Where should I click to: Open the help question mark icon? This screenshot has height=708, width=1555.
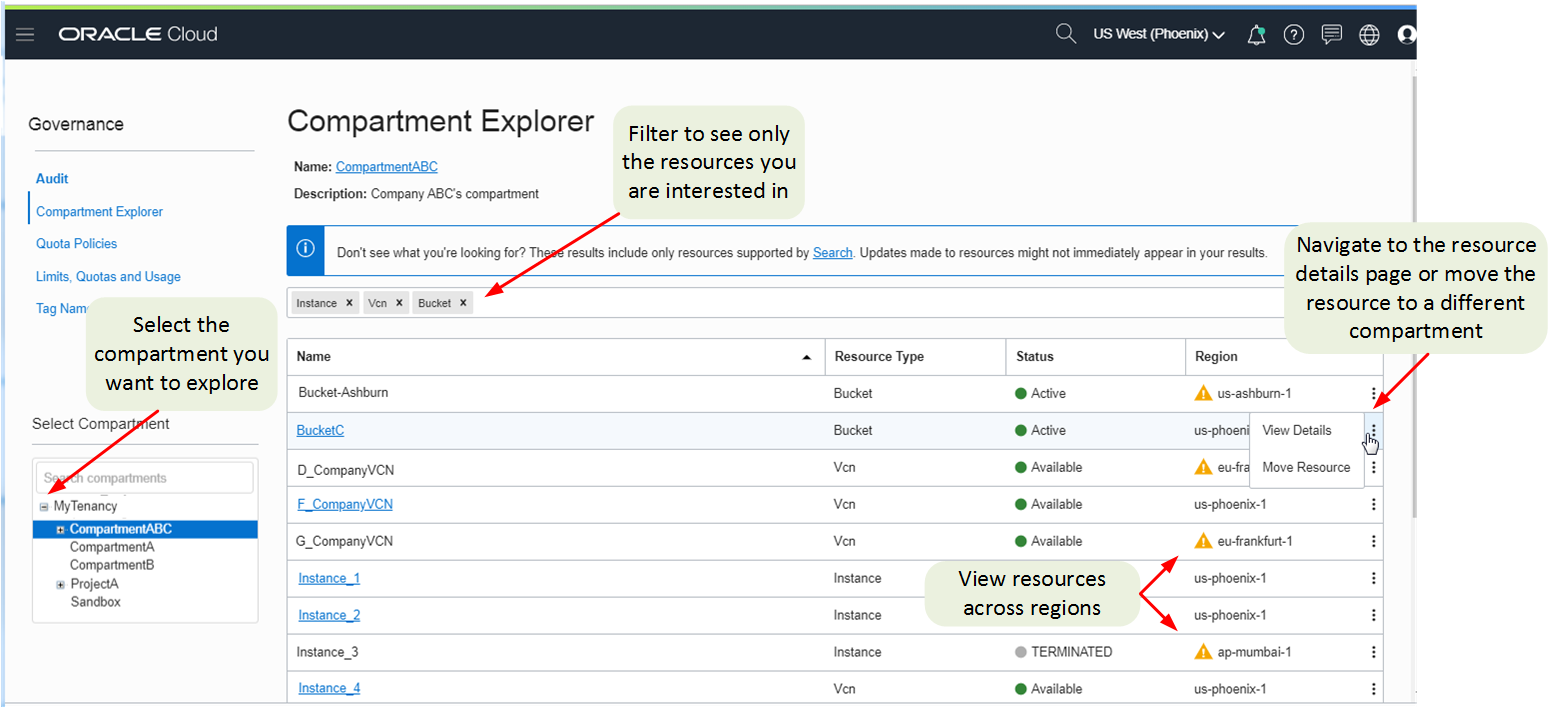tap(1294, 34)
